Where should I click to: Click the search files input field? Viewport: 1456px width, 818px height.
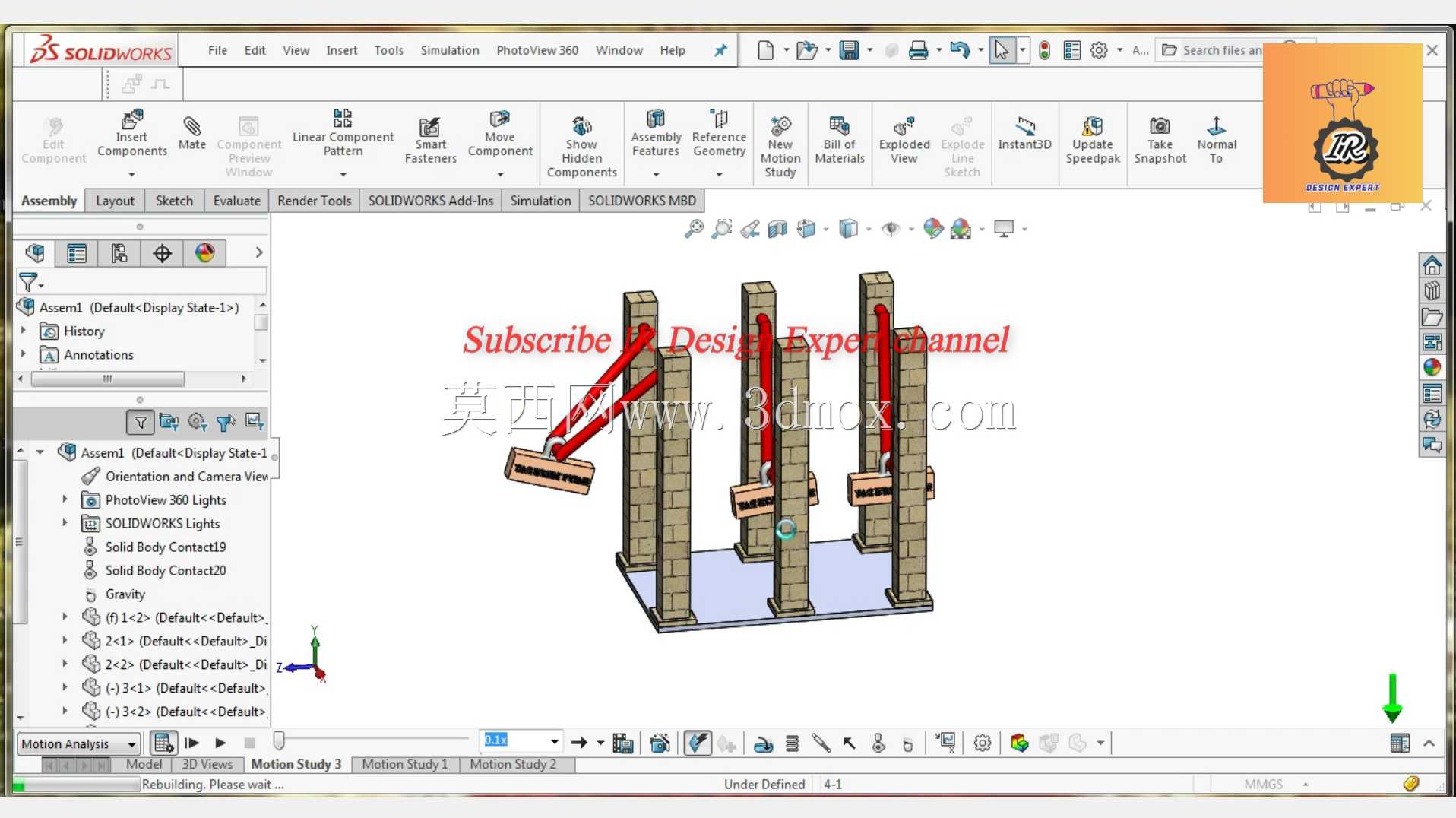tap(1222, 51)
